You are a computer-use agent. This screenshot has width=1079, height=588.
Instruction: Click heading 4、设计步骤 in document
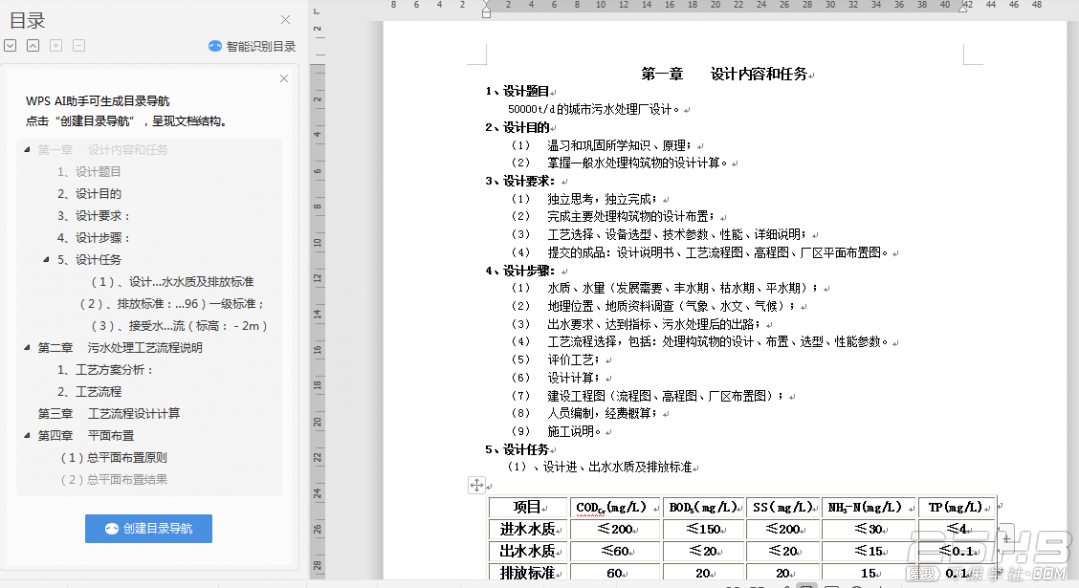click(x=520, y=271)
